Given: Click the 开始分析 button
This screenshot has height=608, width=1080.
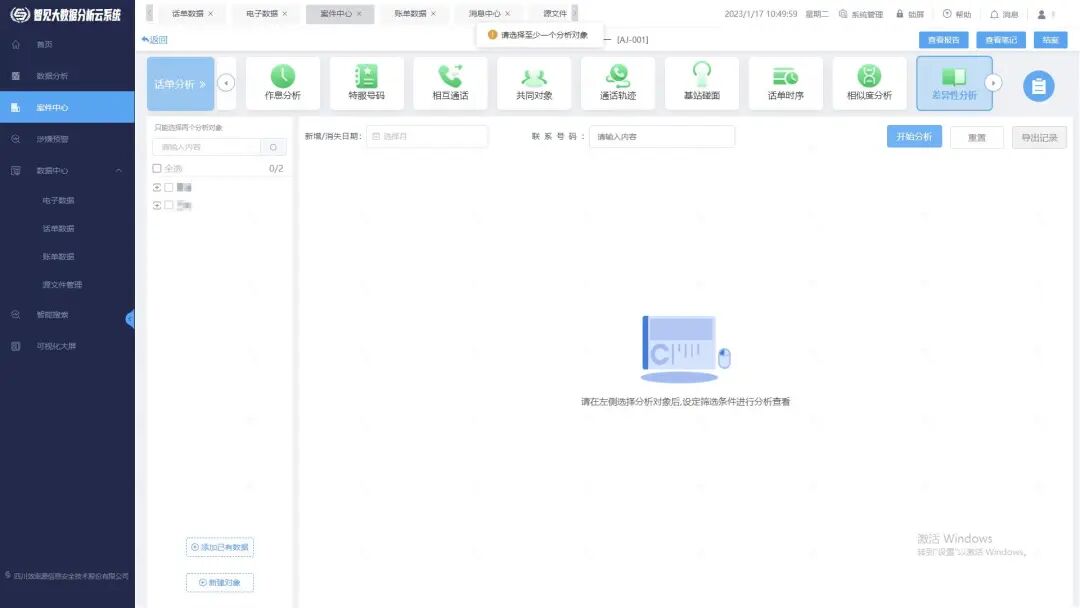Looking at the screenshot, I should [915, 137].
